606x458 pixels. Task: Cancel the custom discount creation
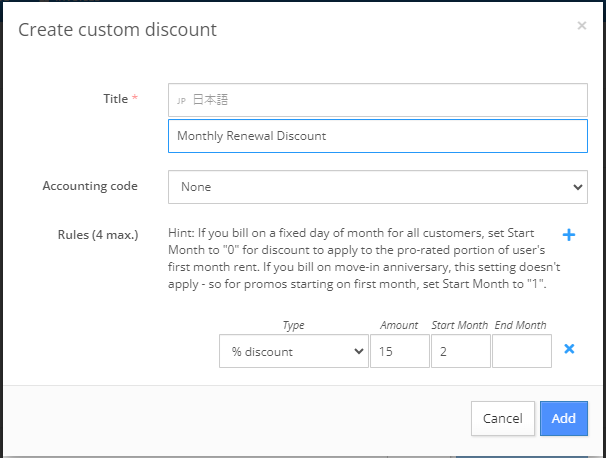[x=502, y=418]
